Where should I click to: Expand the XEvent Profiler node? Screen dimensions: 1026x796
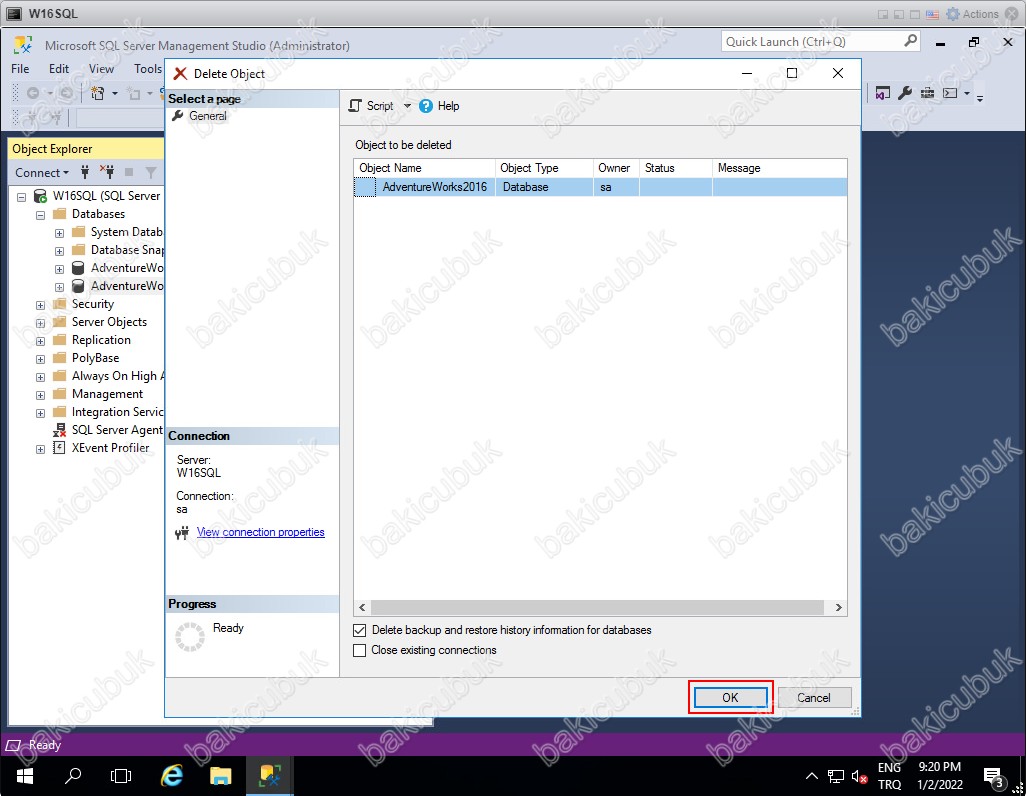[41, 449]
